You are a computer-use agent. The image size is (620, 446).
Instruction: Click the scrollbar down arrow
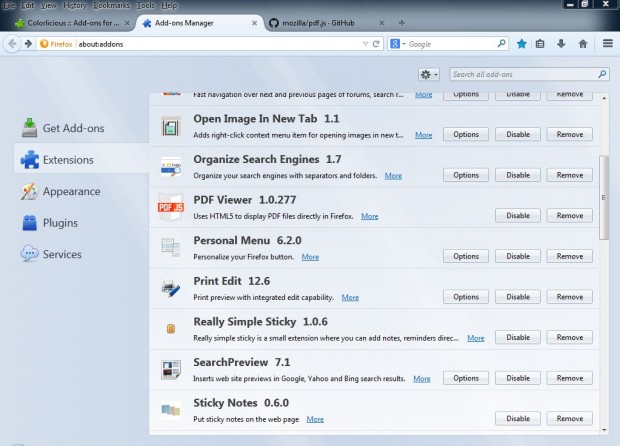point(604,430)
